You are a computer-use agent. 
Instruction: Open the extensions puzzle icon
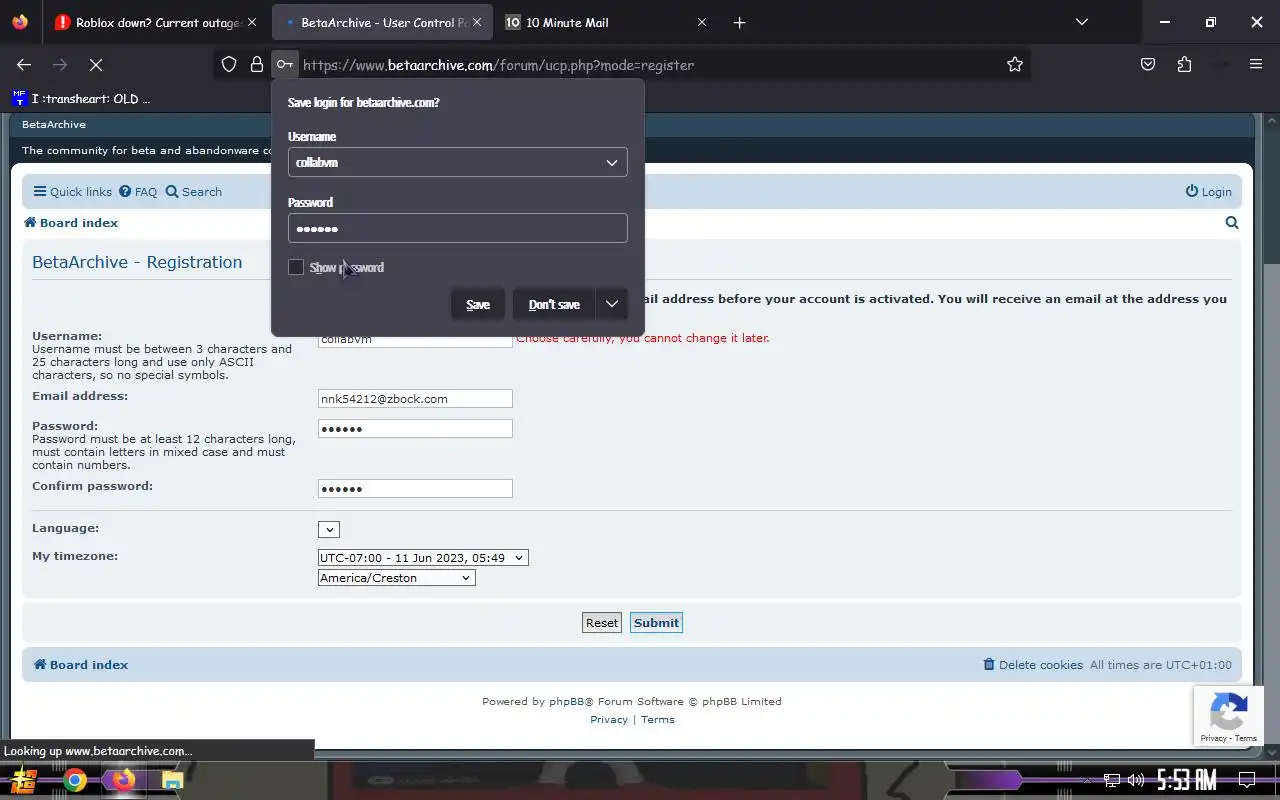[x=1185, y=65]
